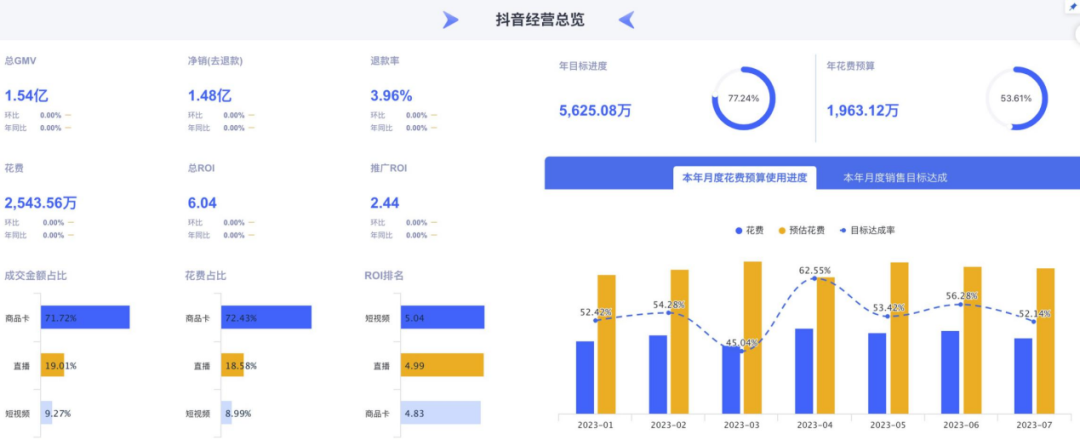Click the 52.42% data point for 2023-01
The width and height of the screenshot is (1080, 440).
596,320
